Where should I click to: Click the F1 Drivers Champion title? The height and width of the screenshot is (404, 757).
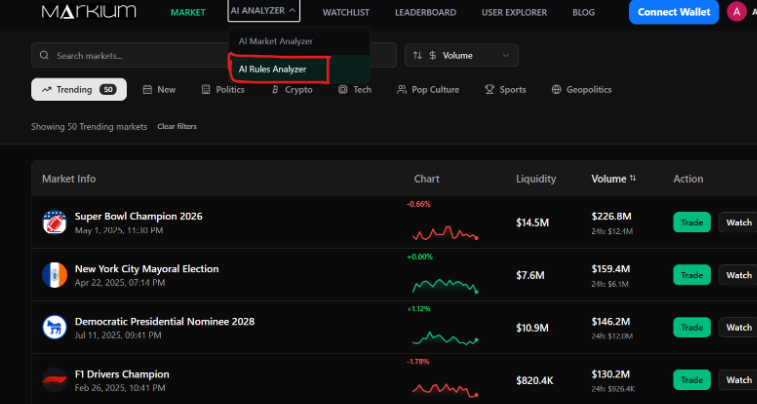[x=122, y=374]
